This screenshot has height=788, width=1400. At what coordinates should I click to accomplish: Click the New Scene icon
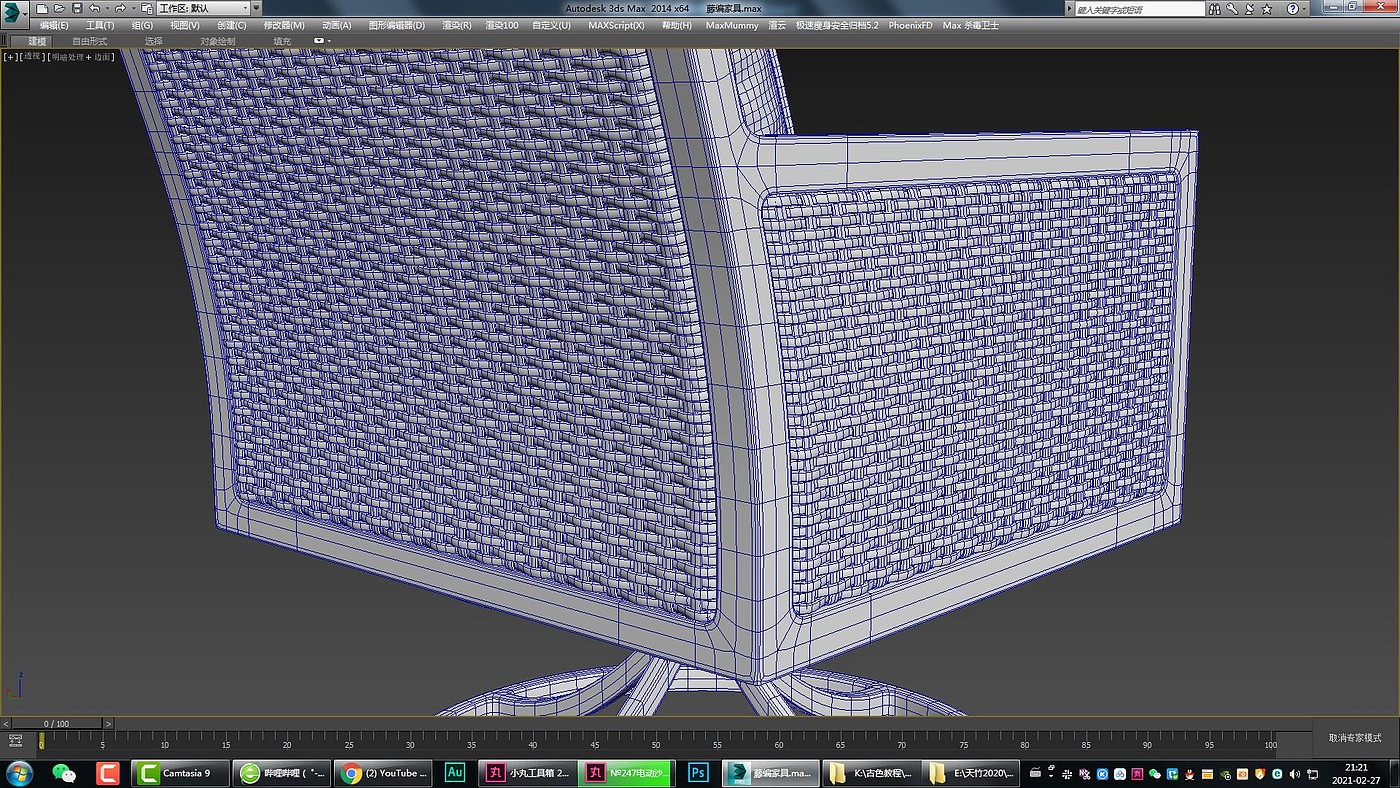tap(42, 8)
